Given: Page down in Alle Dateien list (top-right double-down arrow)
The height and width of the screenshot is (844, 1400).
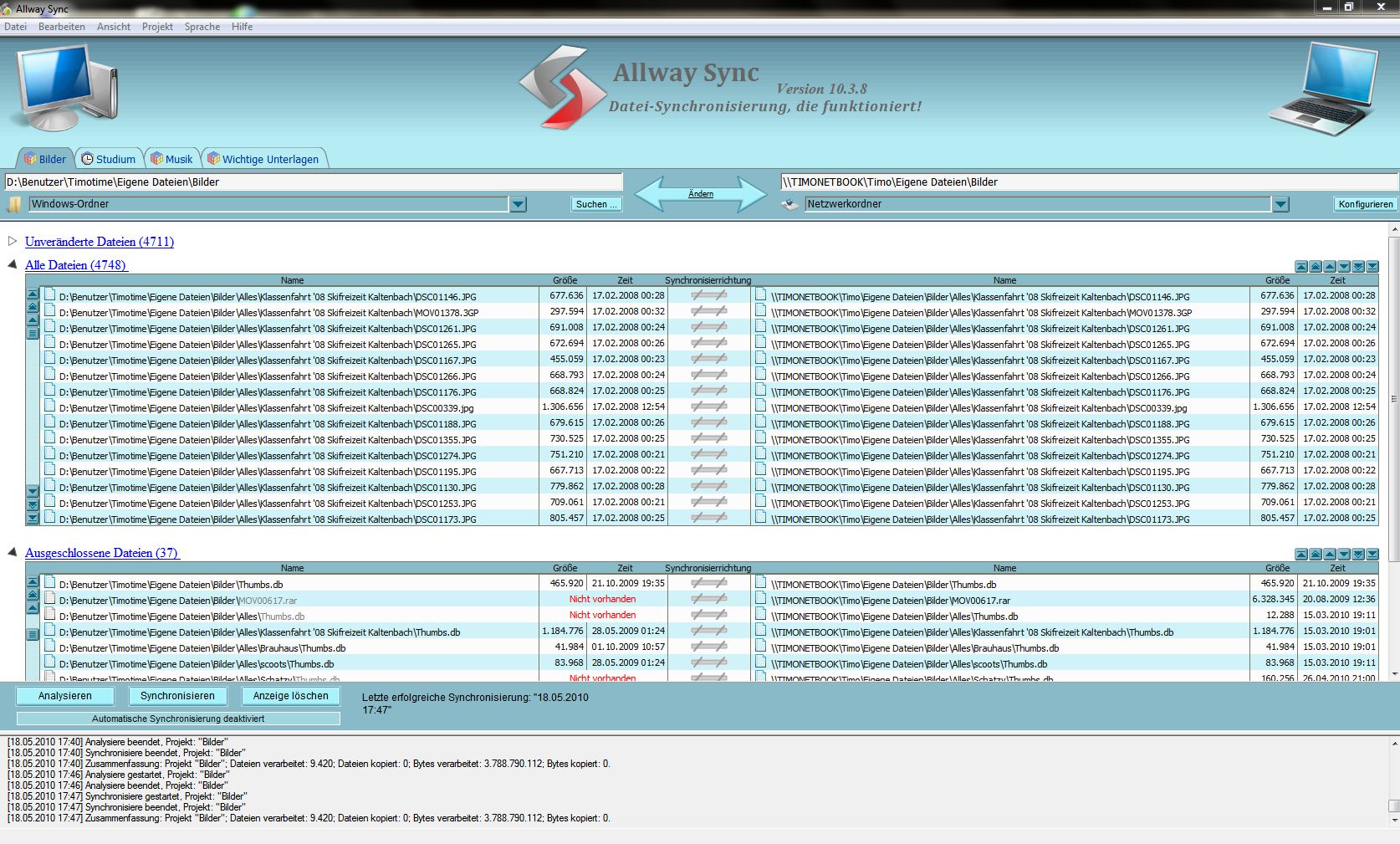Looking at the screenshot, I should 1358,267.
